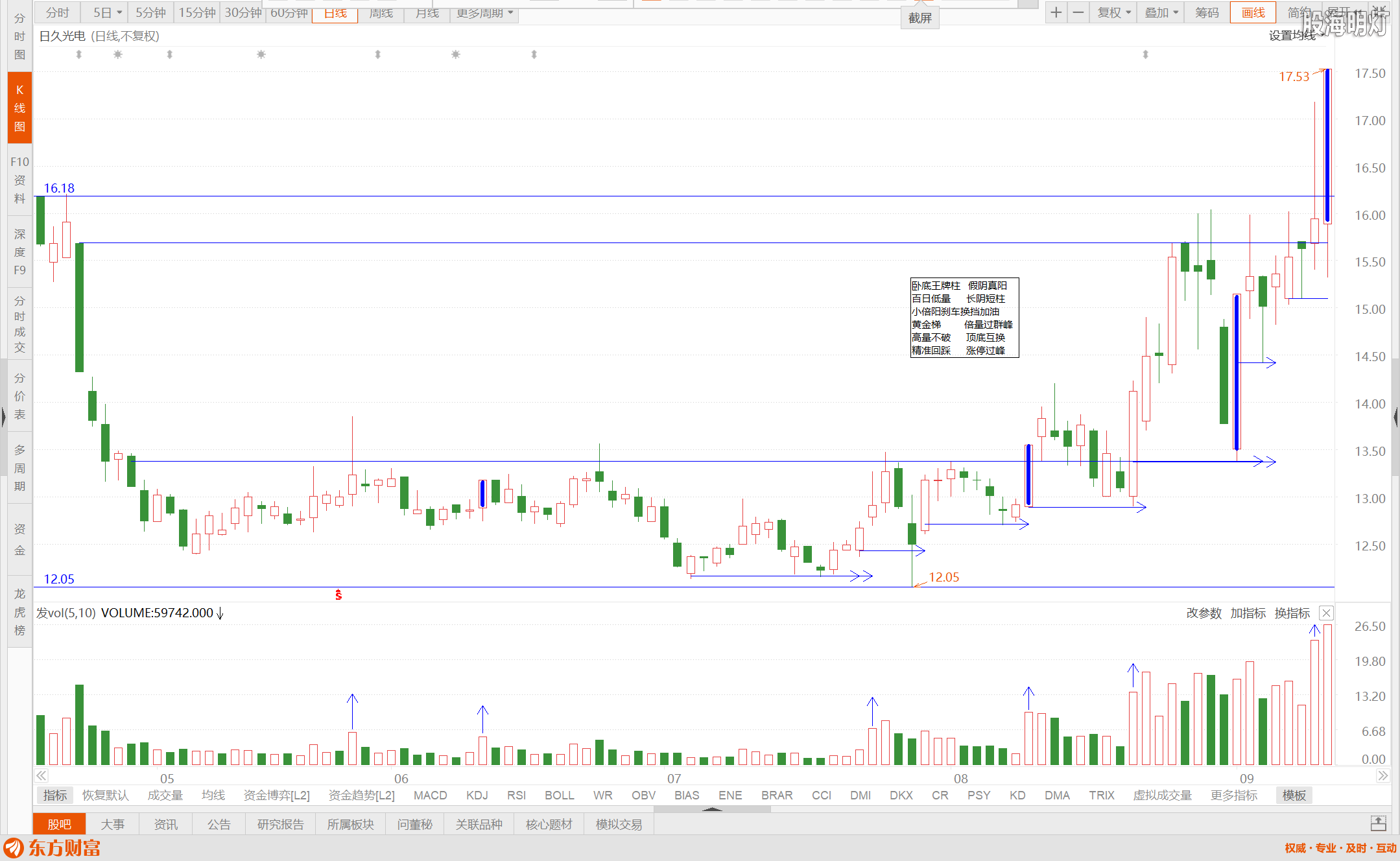Screen dimensions: 1400x861
Task: Open K线图 in left sidebar
Action: (19, 108)
